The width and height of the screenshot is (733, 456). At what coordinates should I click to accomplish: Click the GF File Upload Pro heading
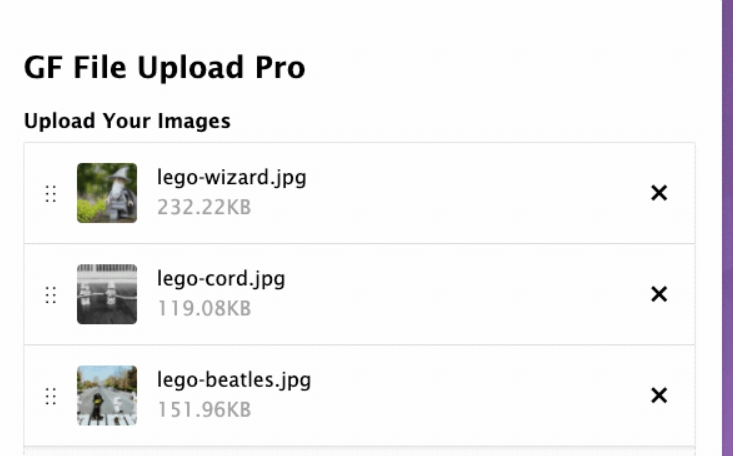pos(164,68)
